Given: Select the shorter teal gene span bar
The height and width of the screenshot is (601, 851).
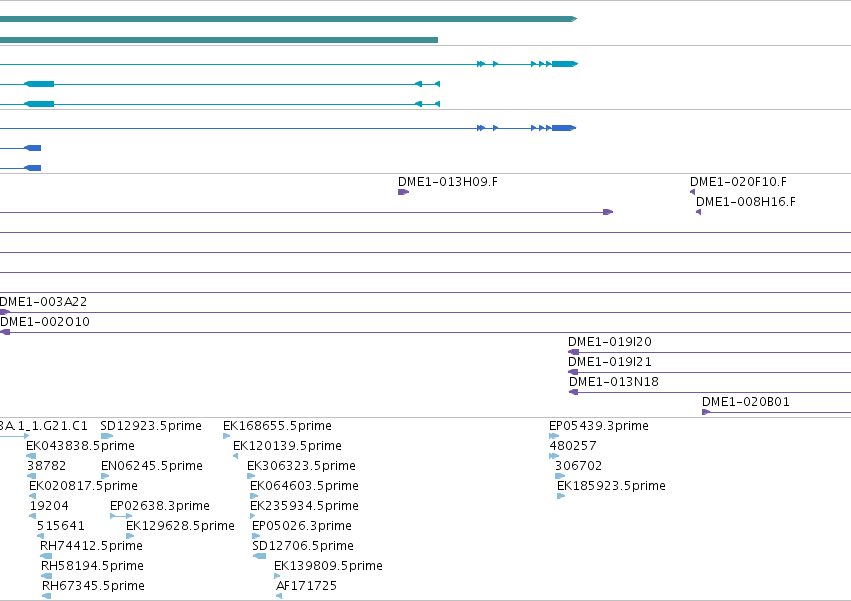Looking at the screenshot, I should (x=219, y=40).
